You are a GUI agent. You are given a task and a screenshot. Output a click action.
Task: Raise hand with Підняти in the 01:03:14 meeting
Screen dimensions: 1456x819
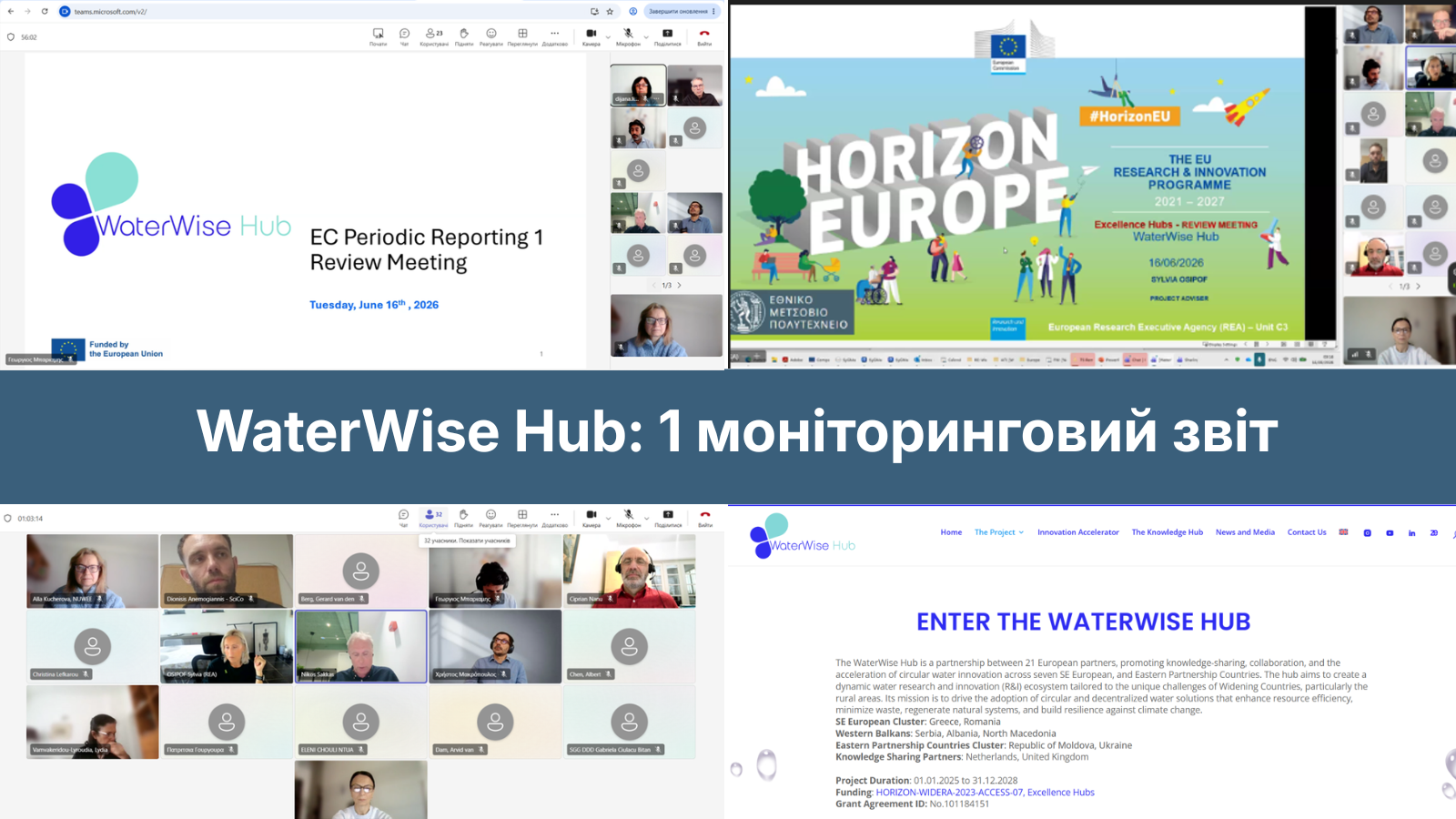click(464, 518)
